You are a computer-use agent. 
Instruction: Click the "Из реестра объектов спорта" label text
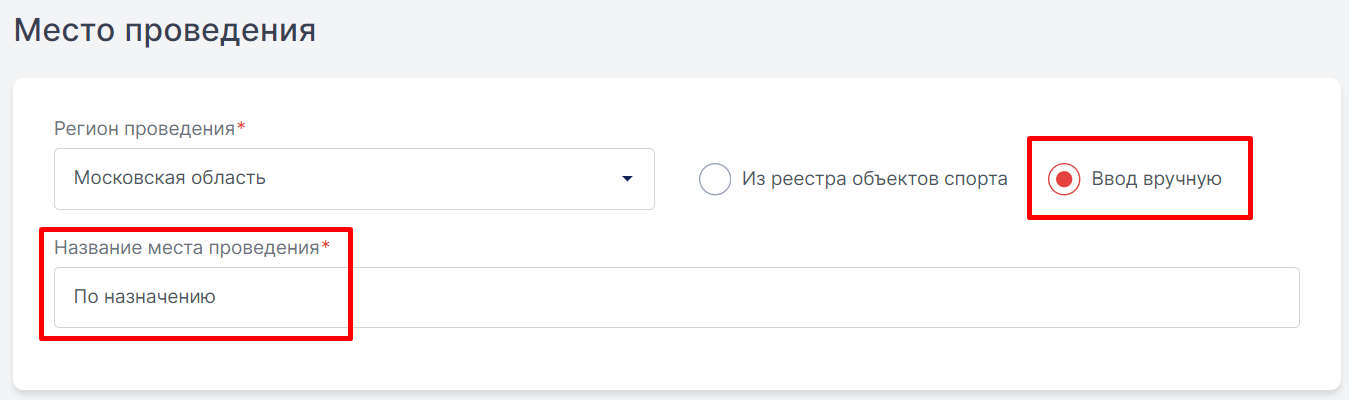(874, 180)
